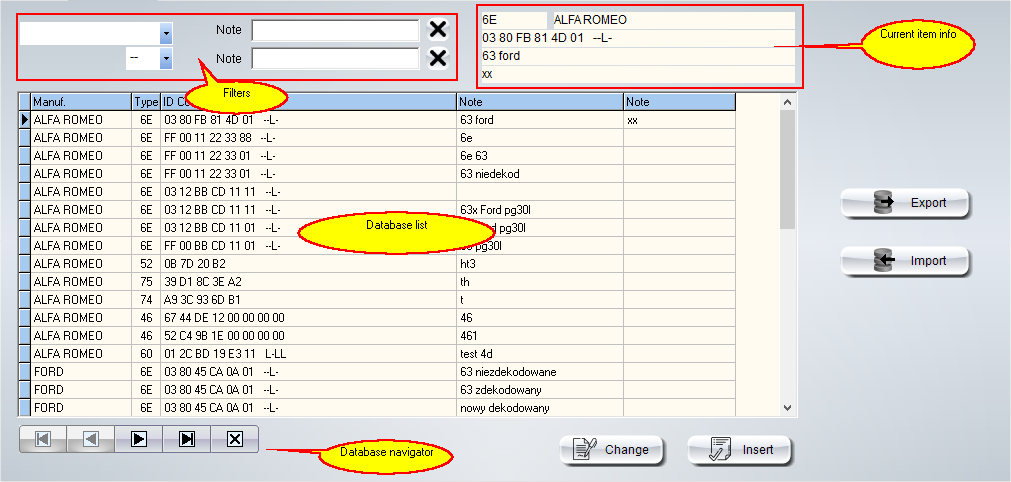Click the Import button
The width and height of the screenshot is (1011, 482).
(905, 261)
